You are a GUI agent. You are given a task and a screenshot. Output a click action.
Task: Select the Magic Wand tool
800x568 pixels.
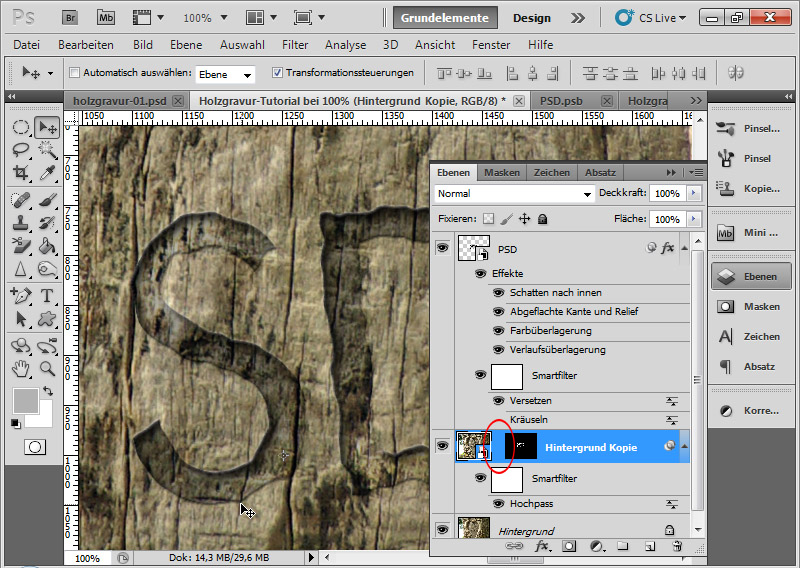tap(47, 150)
